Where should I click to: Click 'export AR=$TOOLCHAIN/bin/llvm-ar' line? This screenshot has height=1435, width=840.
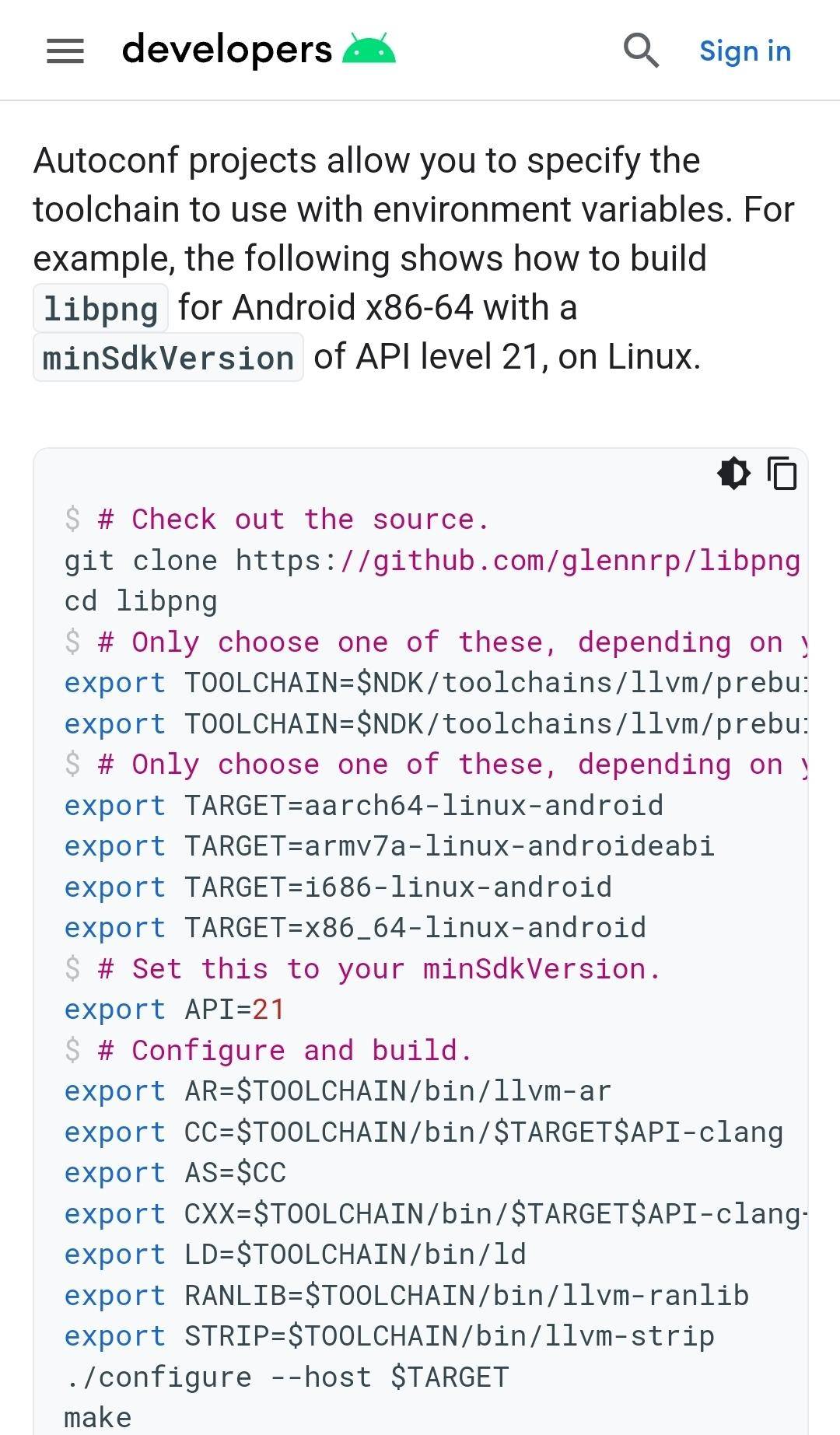(338, 1091)
